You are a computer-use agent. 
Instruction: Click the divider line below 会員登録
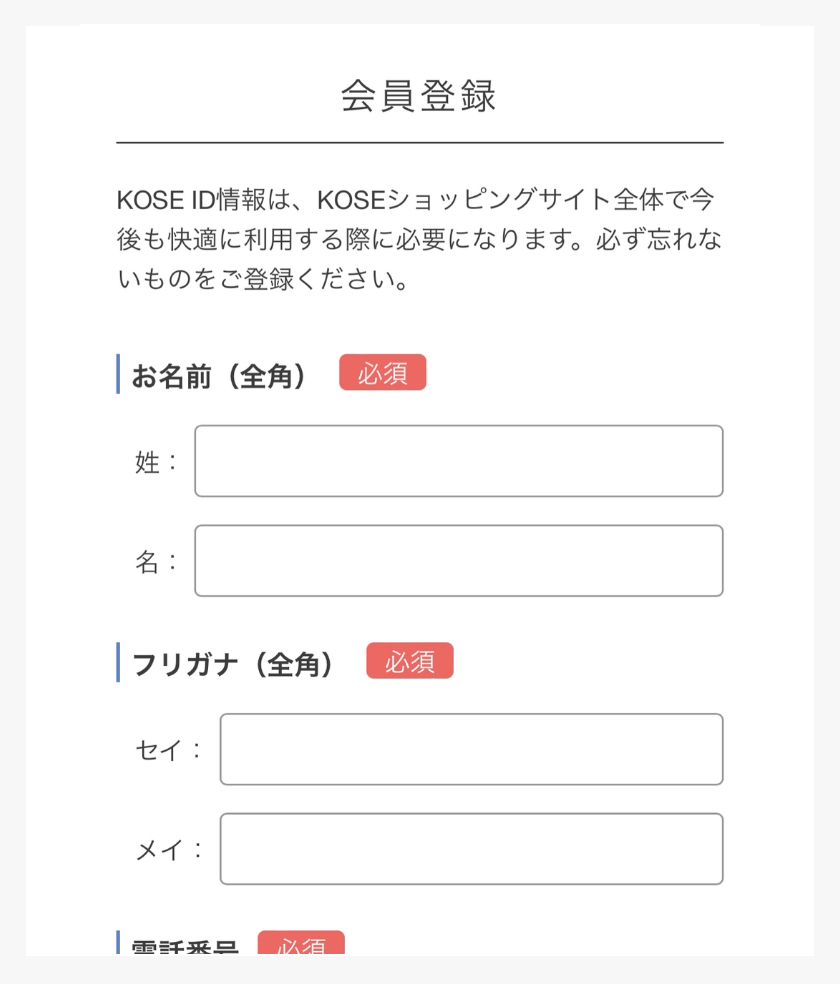420,141
